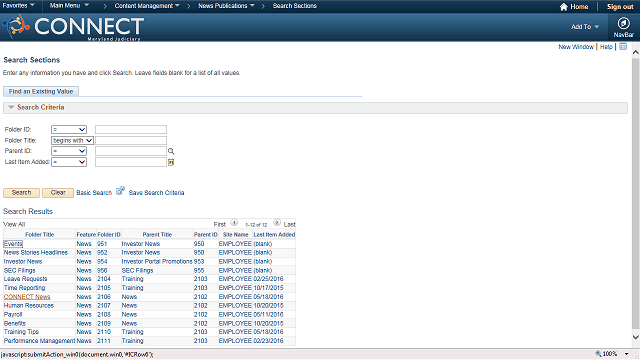Go to previous results page arrow
This screenshot has width=640, height=360.
(x=234, y=223)
